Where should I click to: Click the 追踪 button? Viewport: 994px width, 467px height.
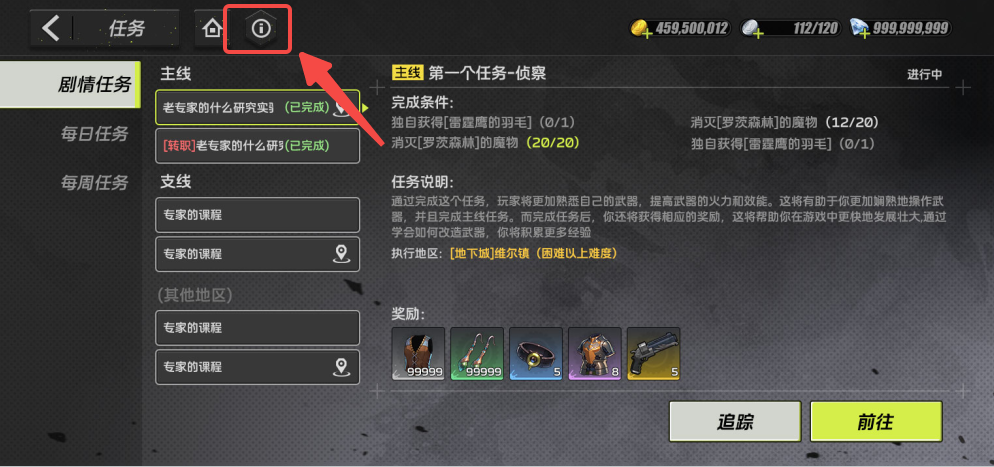click(735, 421)
